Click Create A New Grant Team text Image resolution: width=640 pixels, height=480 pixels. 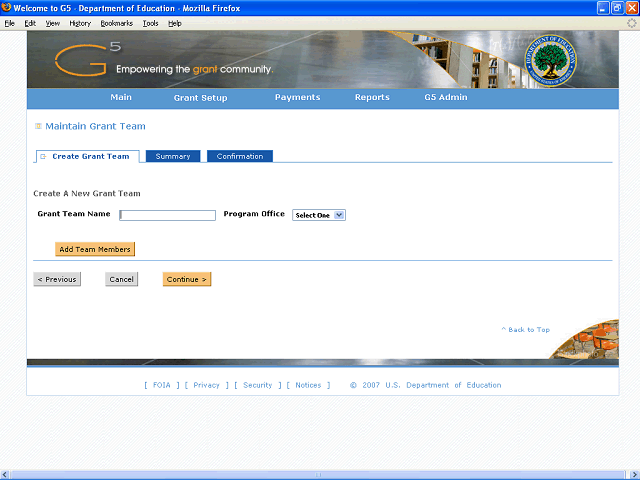click(87, 193)
